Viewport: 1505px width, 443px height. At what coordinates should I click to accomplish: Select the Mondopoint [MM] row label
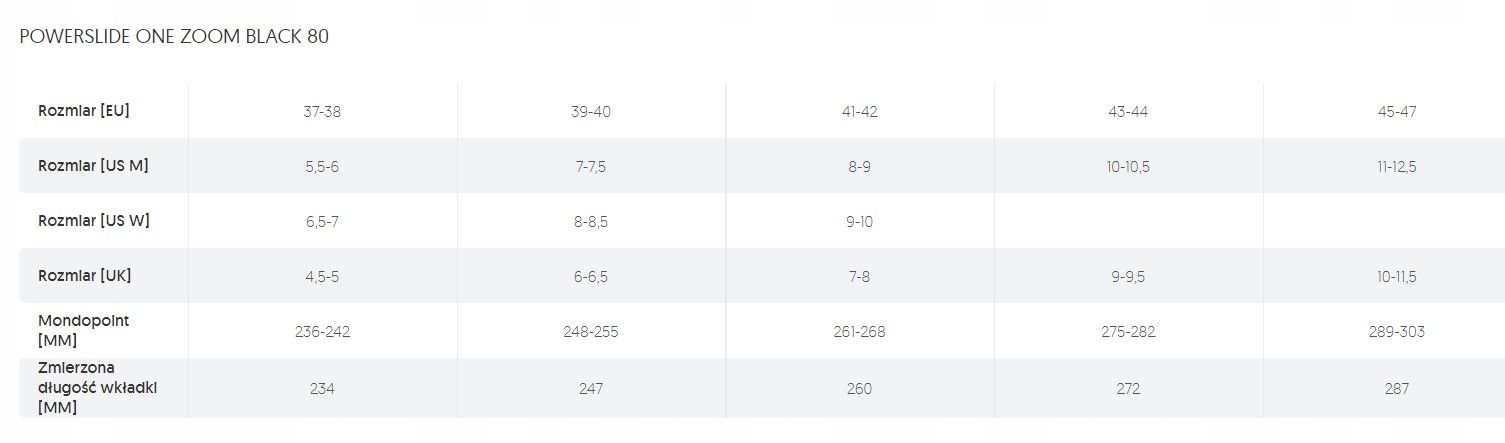(x=84, y=331)
